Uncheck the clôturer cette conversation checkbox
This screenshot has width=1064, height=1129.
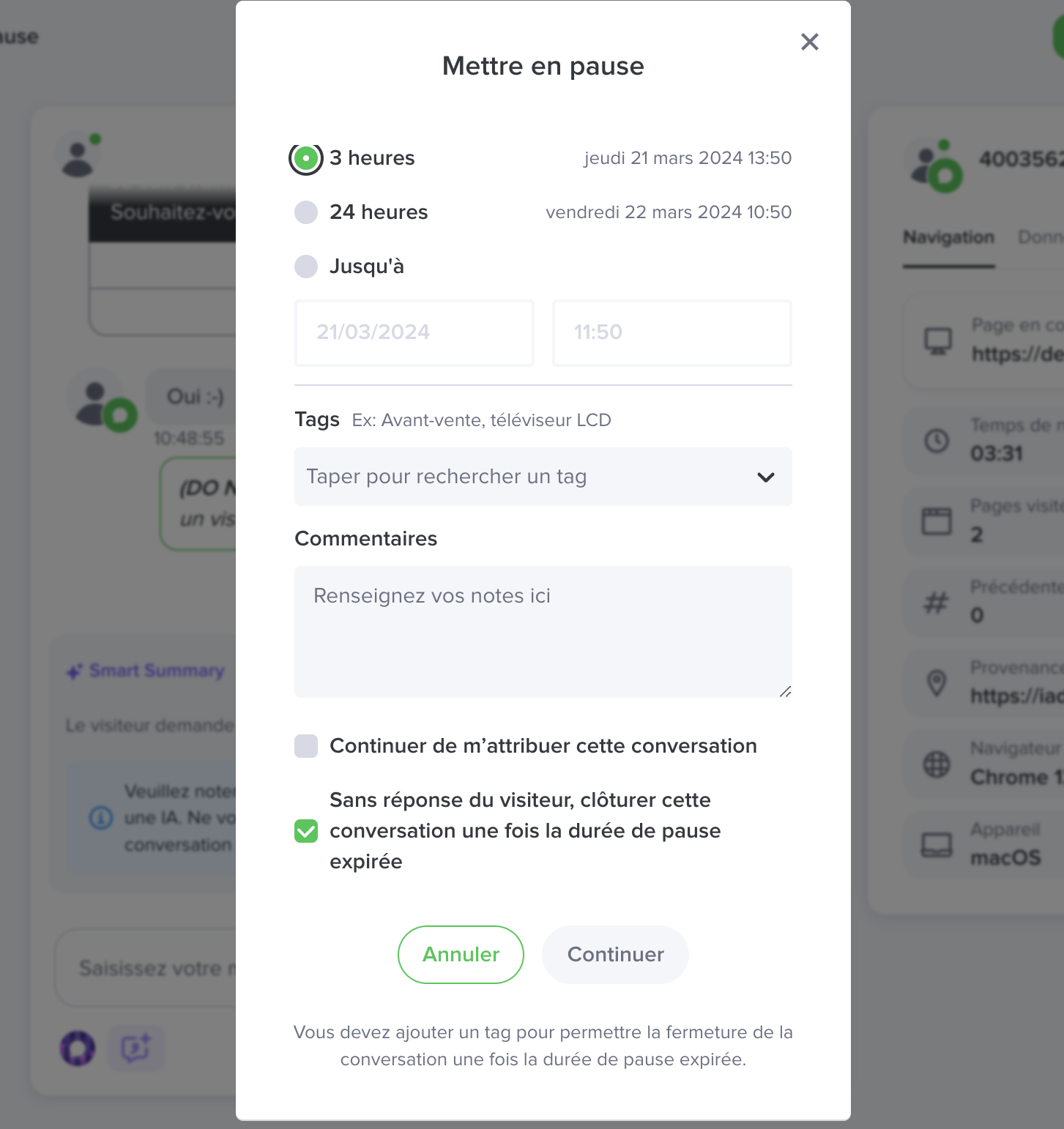(x=306, y=831)
